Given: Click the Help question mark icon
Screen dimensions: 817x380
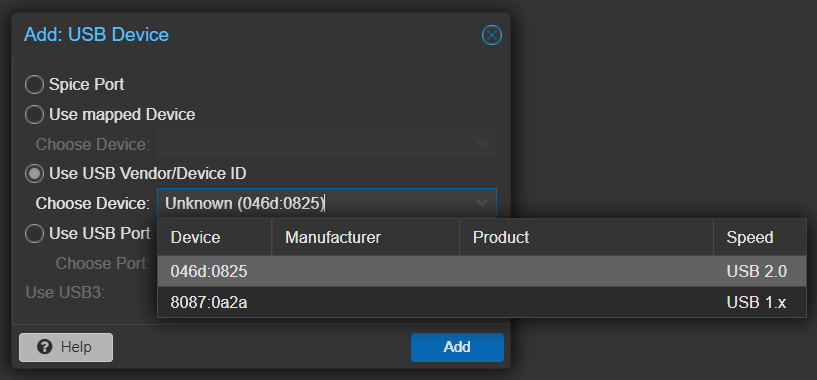Looking at the screenshot, I should pos(45,347).
